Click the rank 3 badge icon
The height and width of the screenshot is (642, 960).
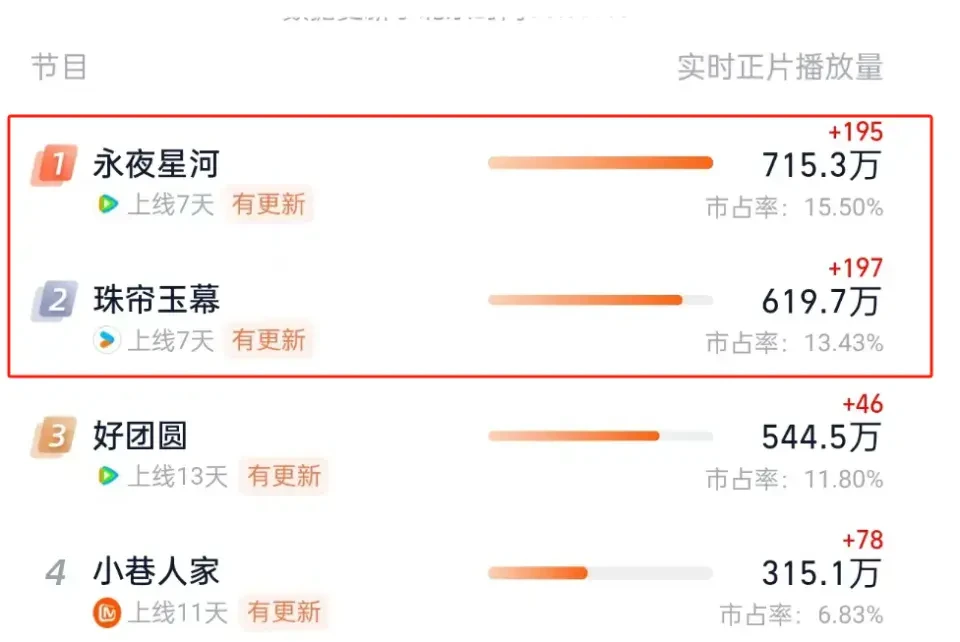tap(54, 436)
